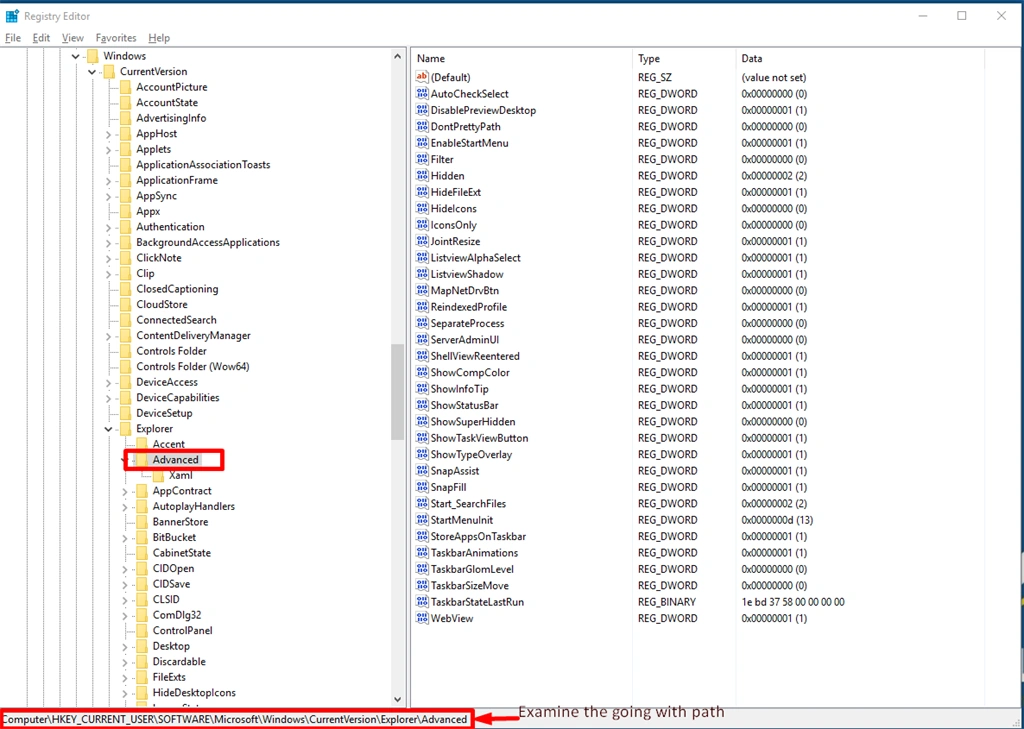Click the binary icon for TaskbarStateLastRun
The height and width of the screenshot is (729, 1024).
[422, 602]
